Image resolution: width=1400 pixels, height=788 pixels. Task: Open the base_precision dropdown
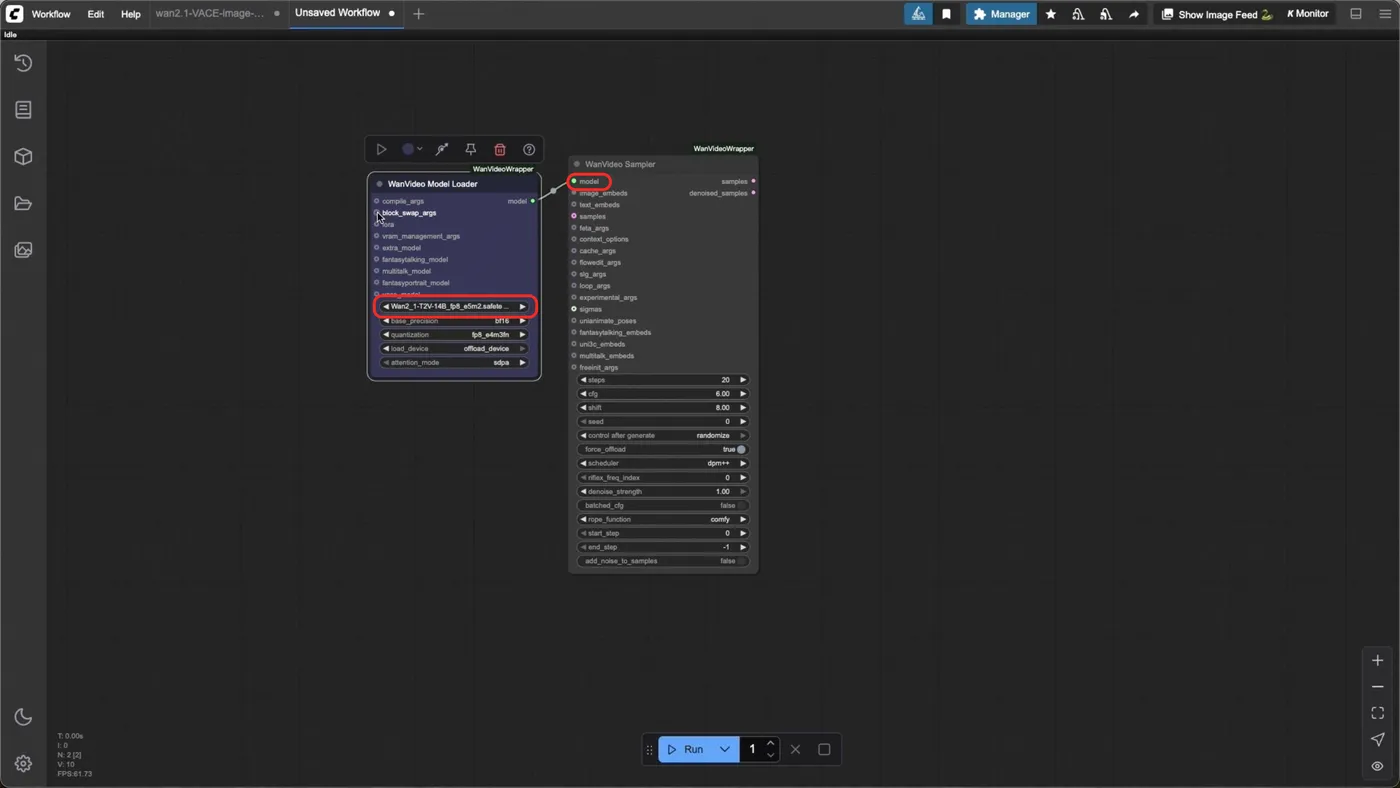[455, 321]
